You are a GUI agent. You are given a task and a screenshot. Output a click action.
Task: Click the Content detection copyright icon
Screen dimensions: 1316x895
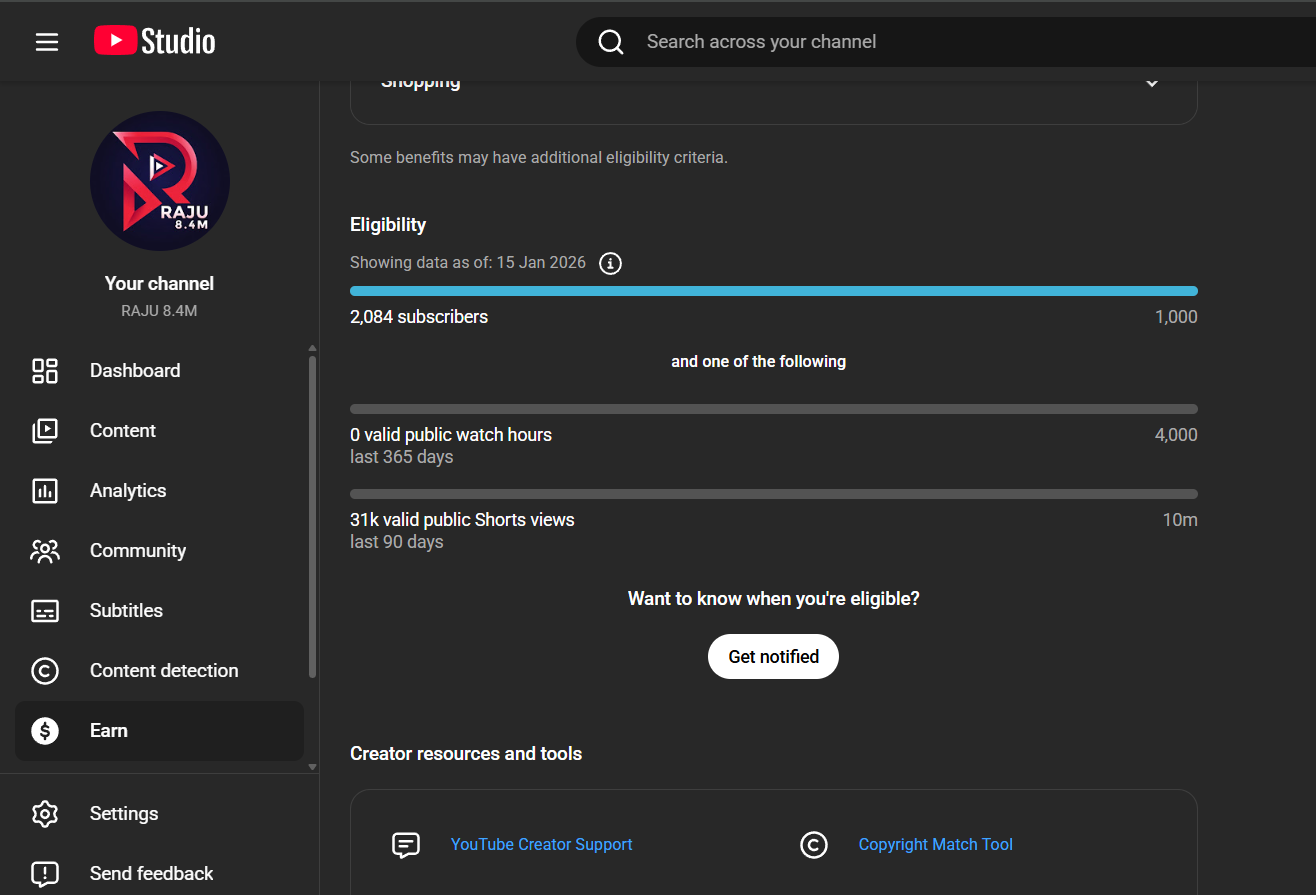45,671
